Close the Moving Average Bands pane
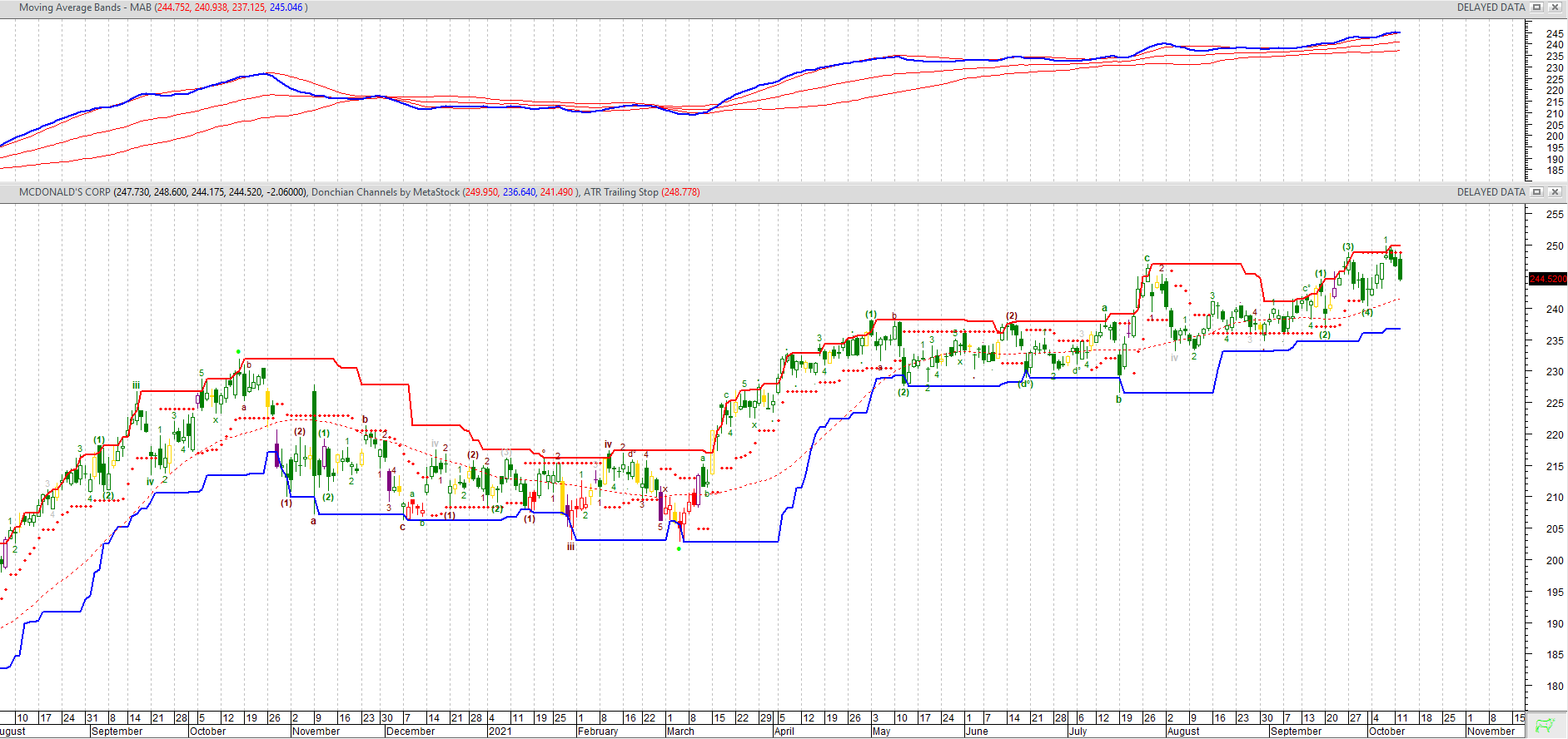The image size is (1568, 739). [x=1554, y=7]
